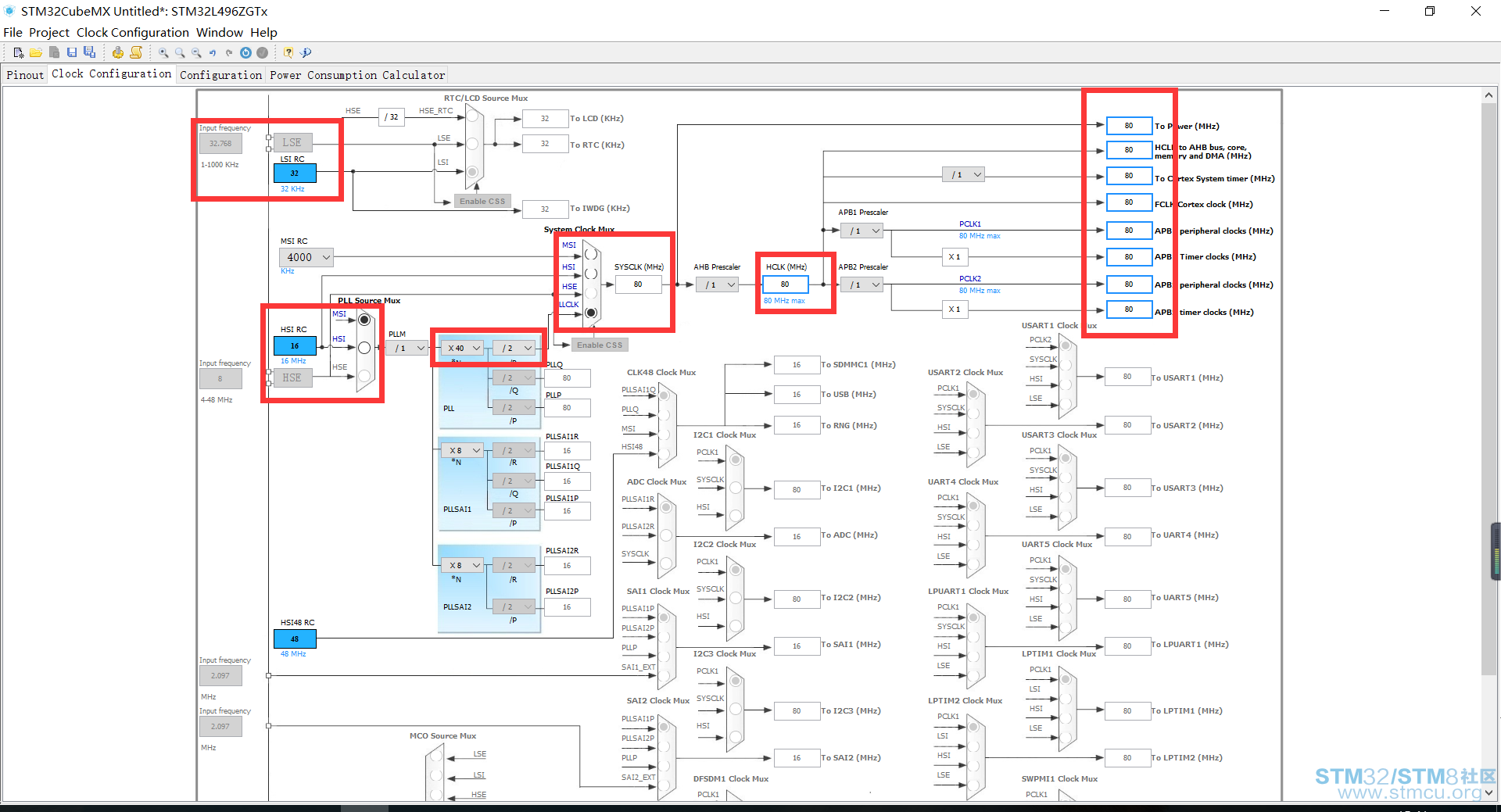The width and height of the screenshot is (1501, 812).
Task: Select SYSCLK in USART1 Clock Mux
Action: [x=1065, y=365]
